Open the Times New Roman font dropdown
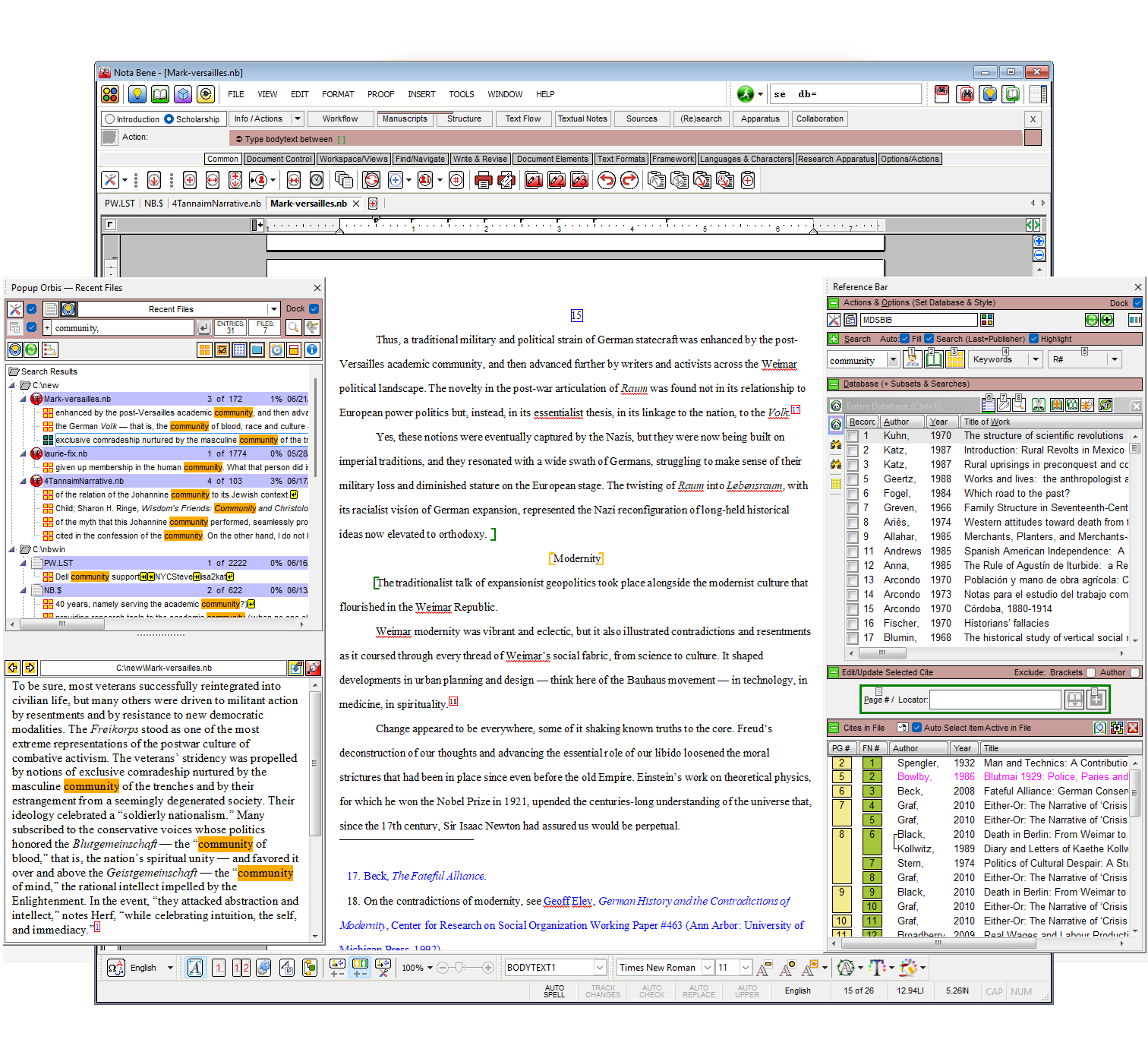Image resolution: width=1148 pixels, height=1049 pixels. pos(708,968)
